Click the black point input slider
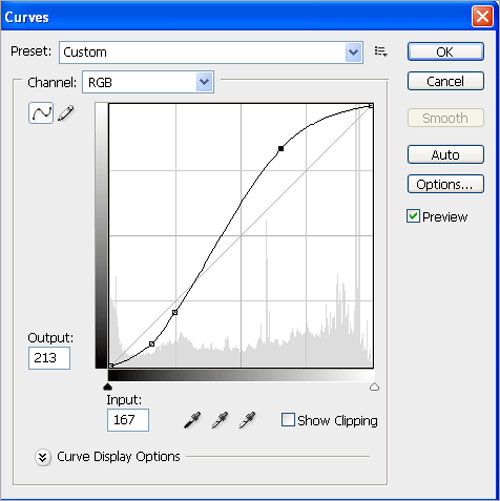The height and width of the screenshot is (501, 500). coord(107,387)
